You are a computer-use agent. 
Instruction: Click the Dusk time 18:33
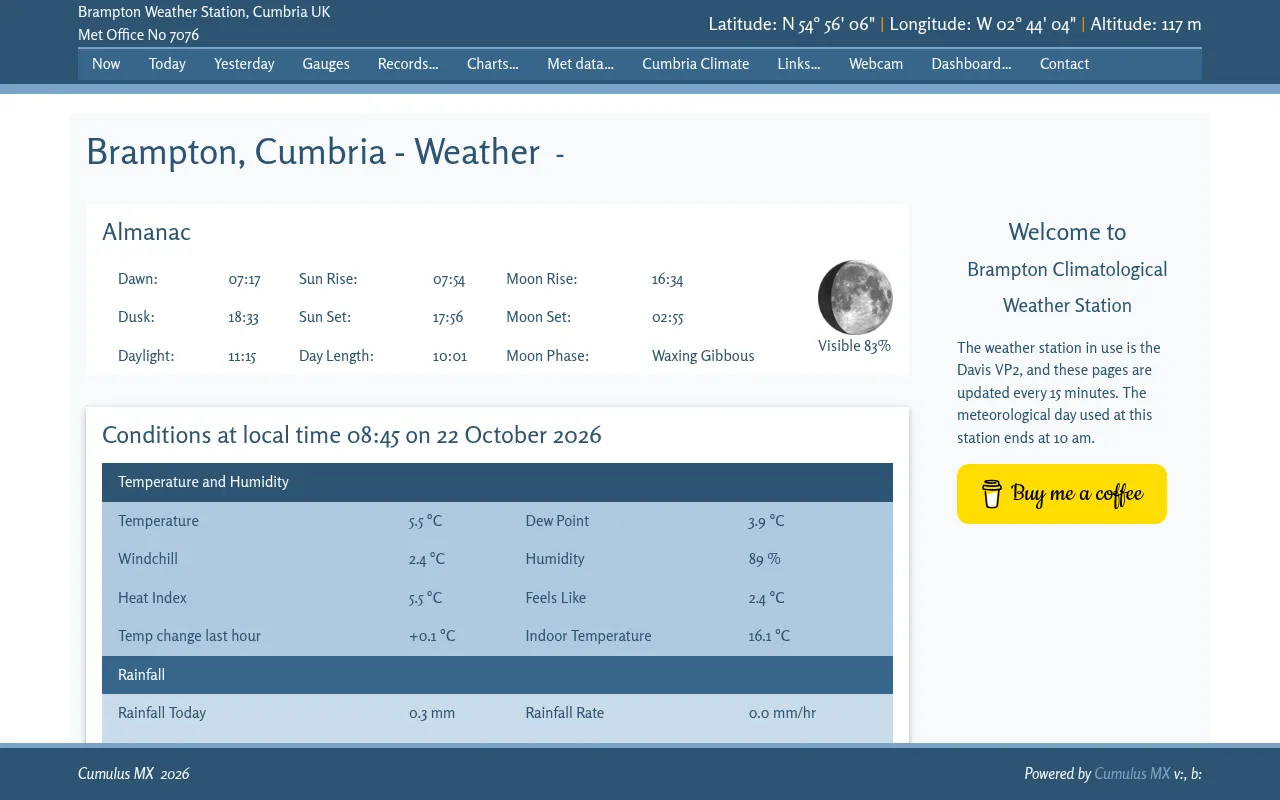243,318
